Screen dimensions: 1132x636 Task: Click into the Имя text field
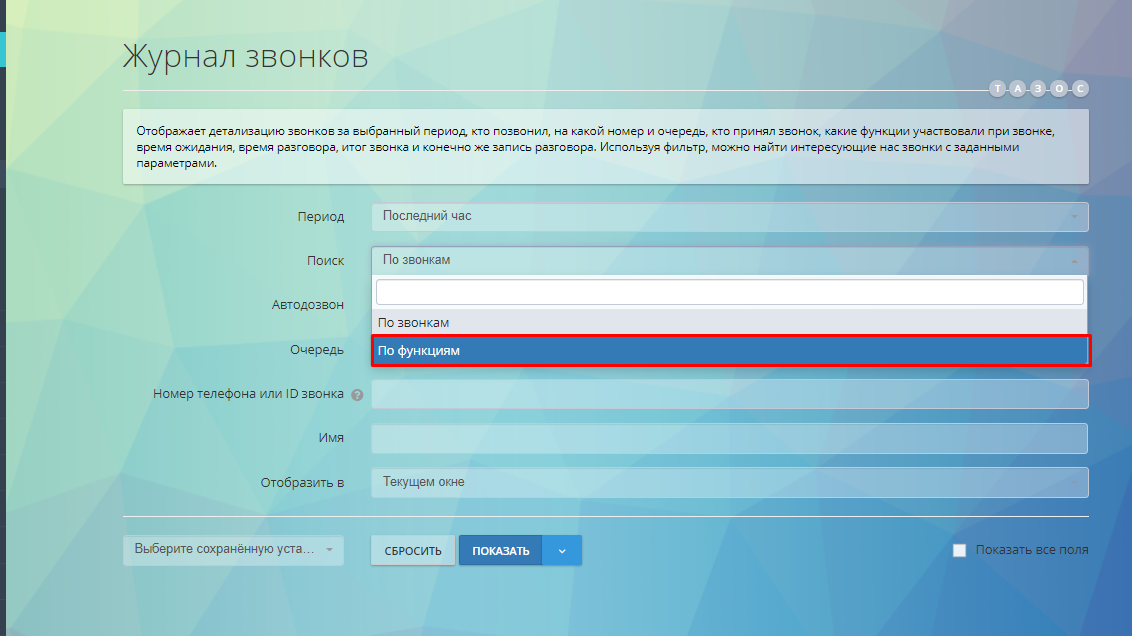tap(729, 439)
